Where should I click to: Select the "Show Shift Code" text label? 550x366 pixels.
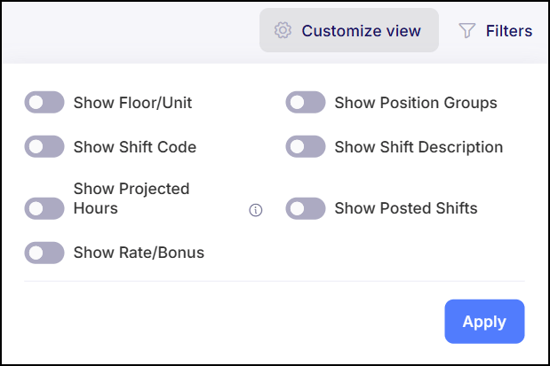pos(135,147)
